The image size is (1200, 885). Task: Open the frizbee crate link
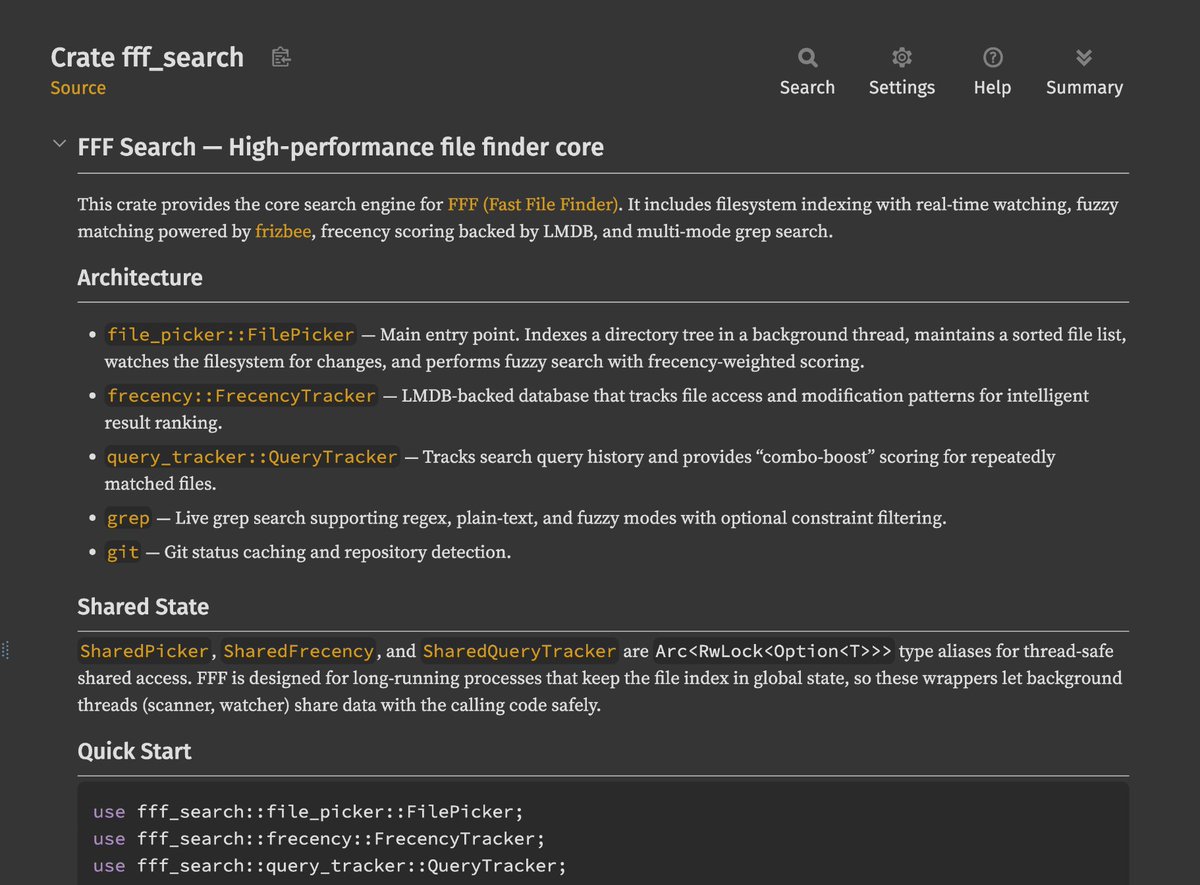[x=283, y=232]
